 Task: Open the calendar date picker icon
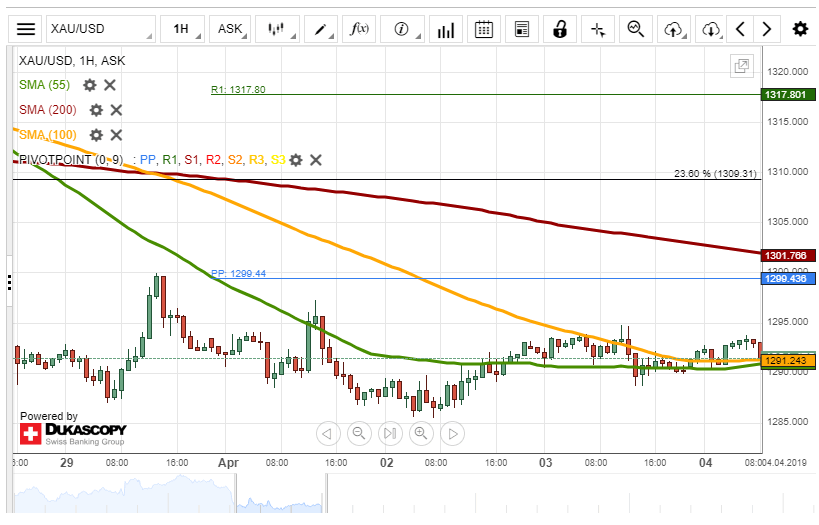click(x=484, y=29)
